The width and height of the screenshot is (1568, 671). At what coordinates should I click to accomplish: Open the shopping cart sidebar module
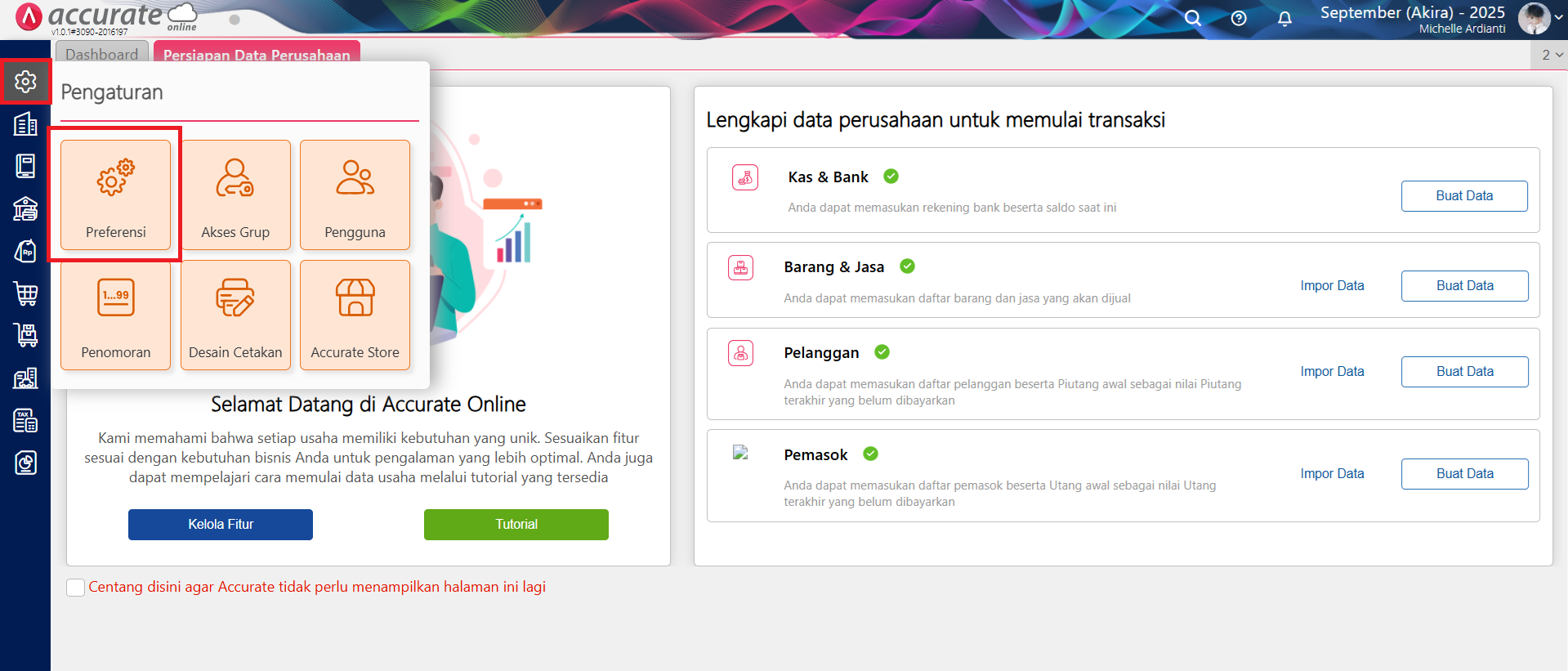click(25, 293)
